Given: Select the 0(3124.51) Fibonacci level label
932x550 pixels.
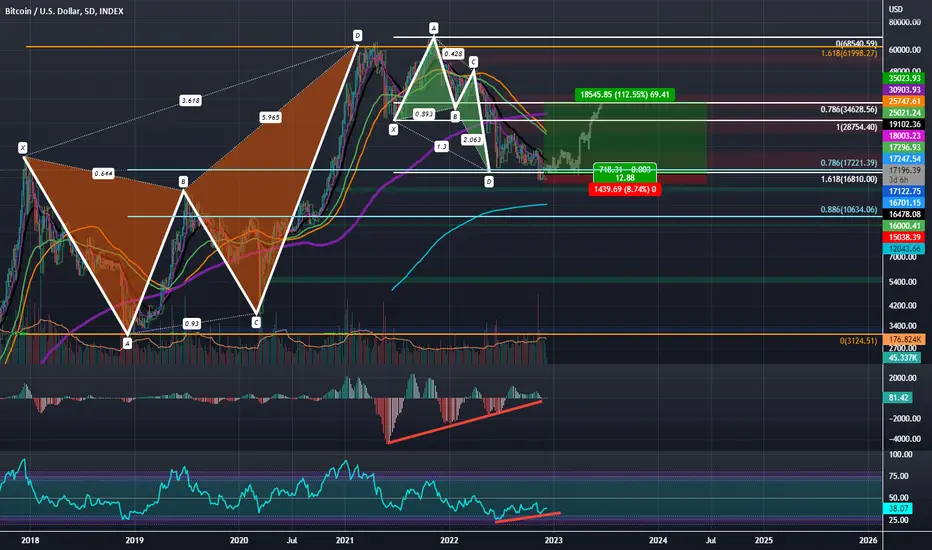Looking at the screenshot, I should pos(858,341).
